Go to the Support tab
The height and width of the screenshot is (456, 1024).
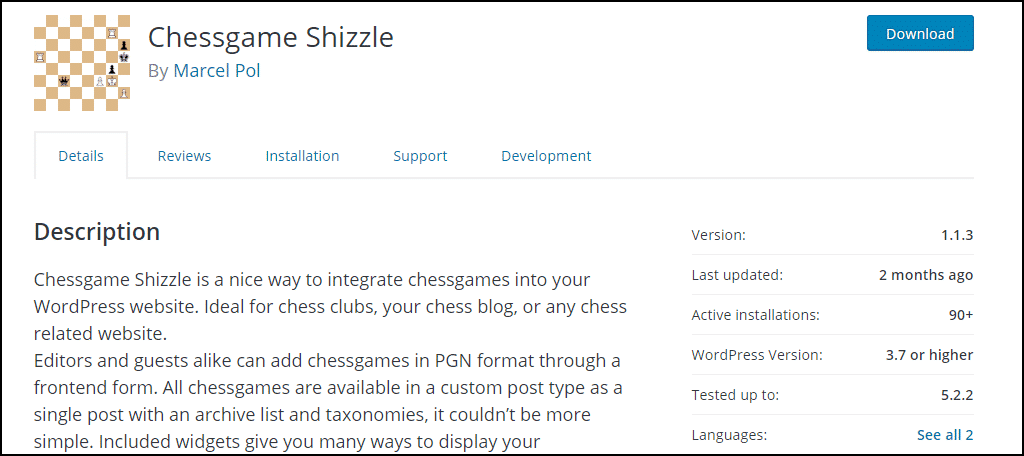pos(420,156)
